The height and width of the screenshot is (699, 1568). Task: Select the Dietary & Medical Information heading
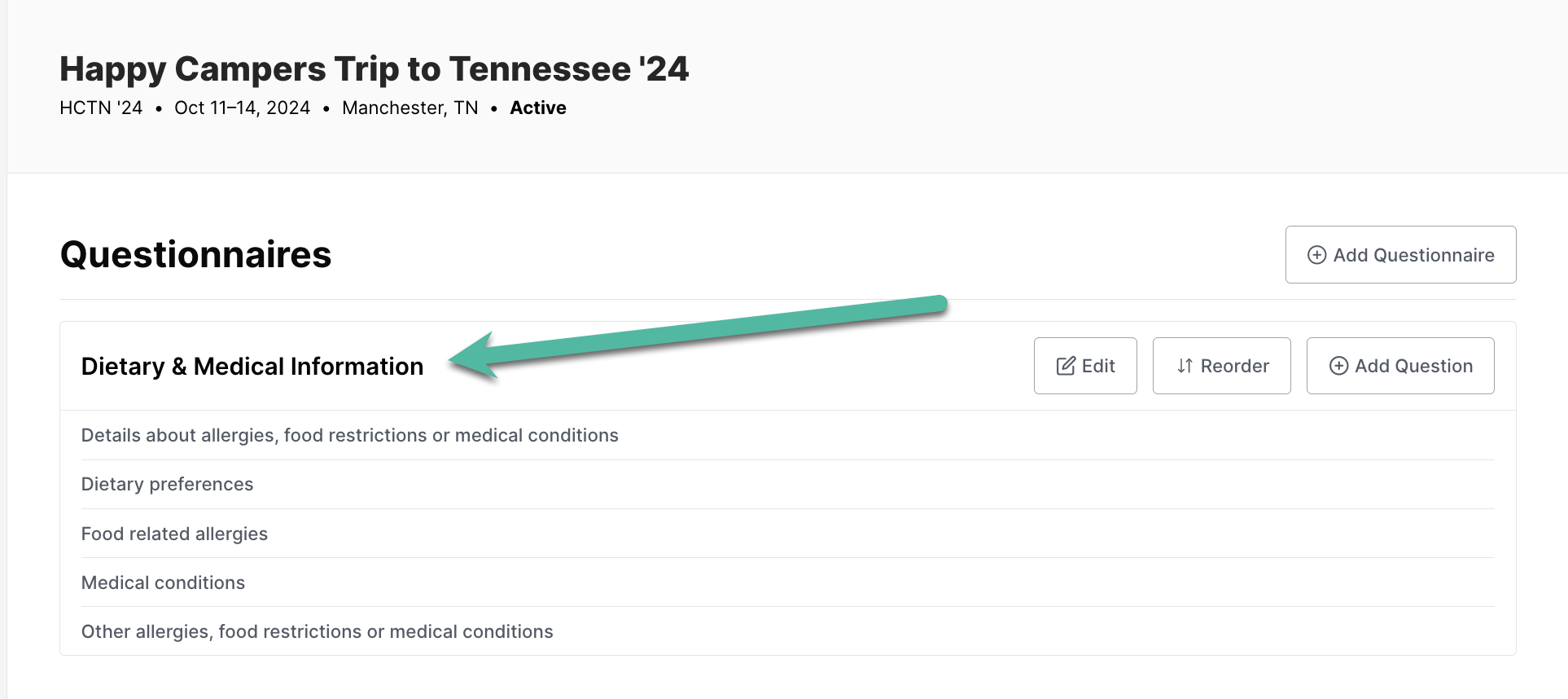252,367
